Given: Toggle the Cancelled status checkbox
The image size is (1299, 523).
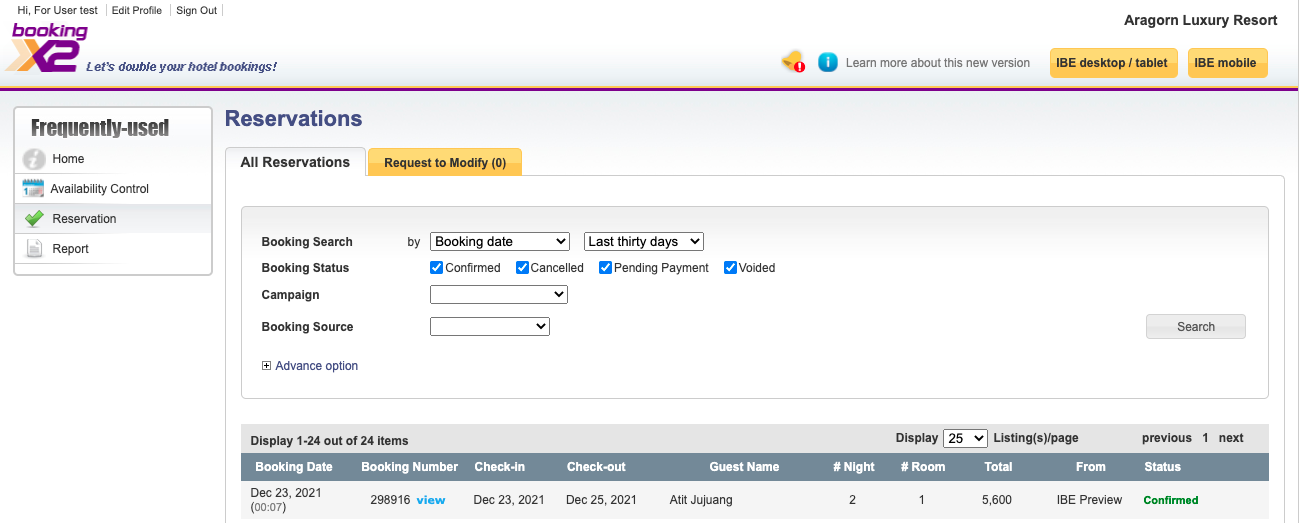Looking at the screenshot, I should pos(522,268).
